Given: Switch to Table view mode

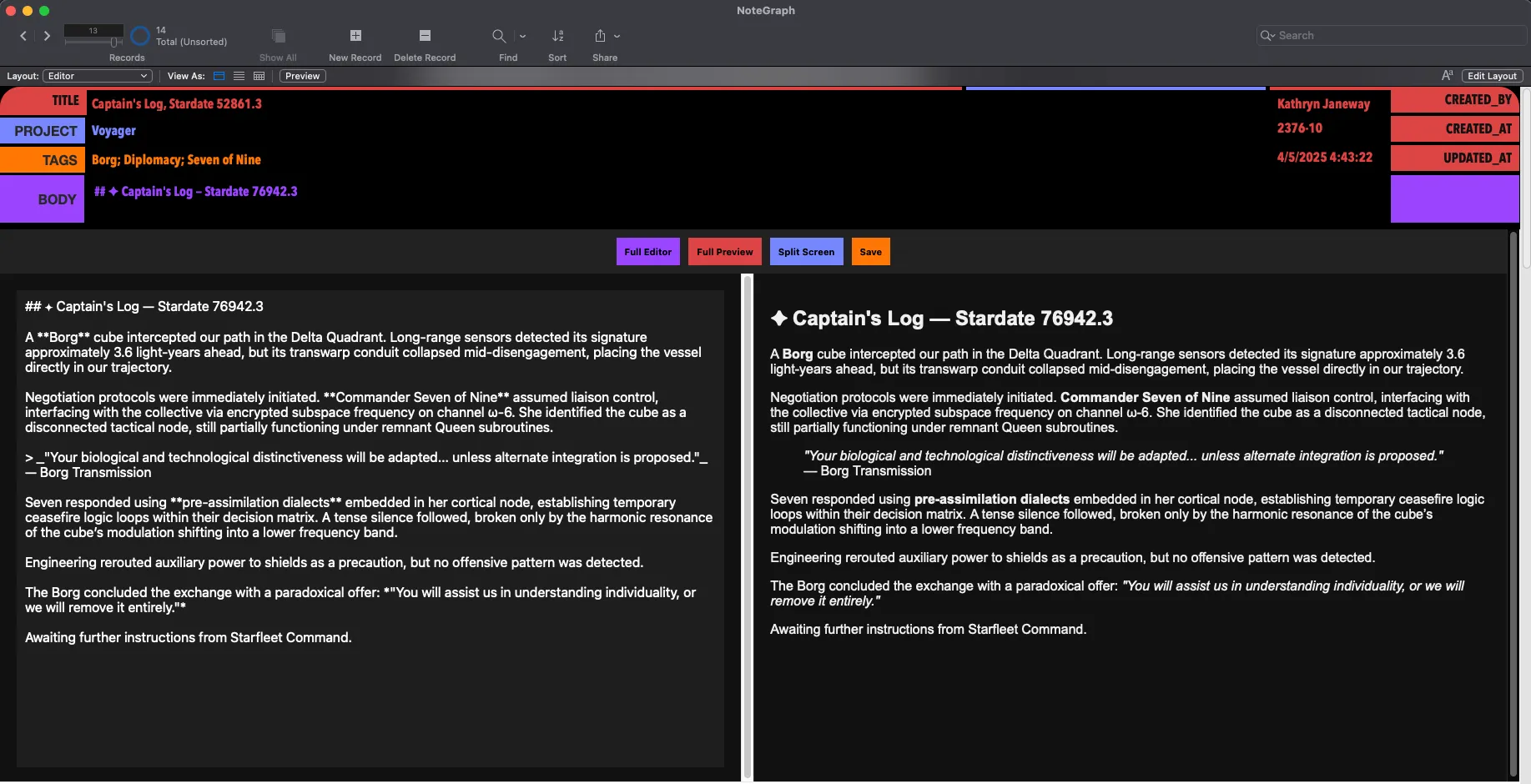Looking at the screenshot, I should tap(259, 76).
